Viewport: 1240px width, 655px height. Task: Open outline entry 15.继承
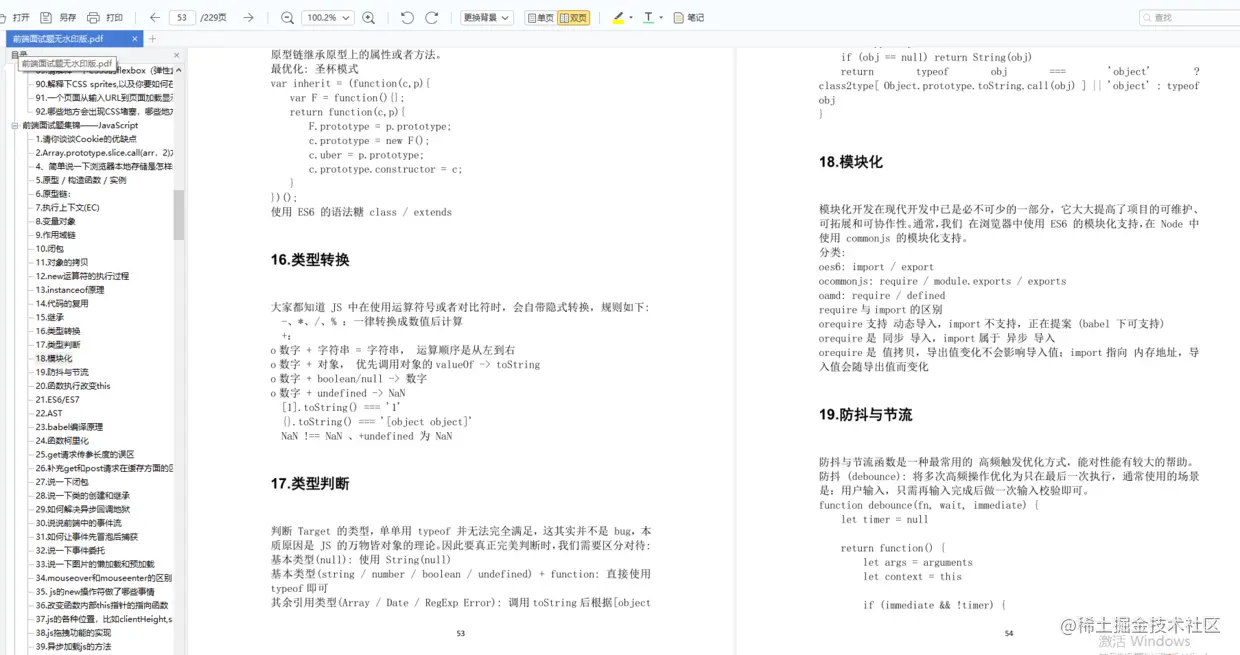click(x=50, y=317)
